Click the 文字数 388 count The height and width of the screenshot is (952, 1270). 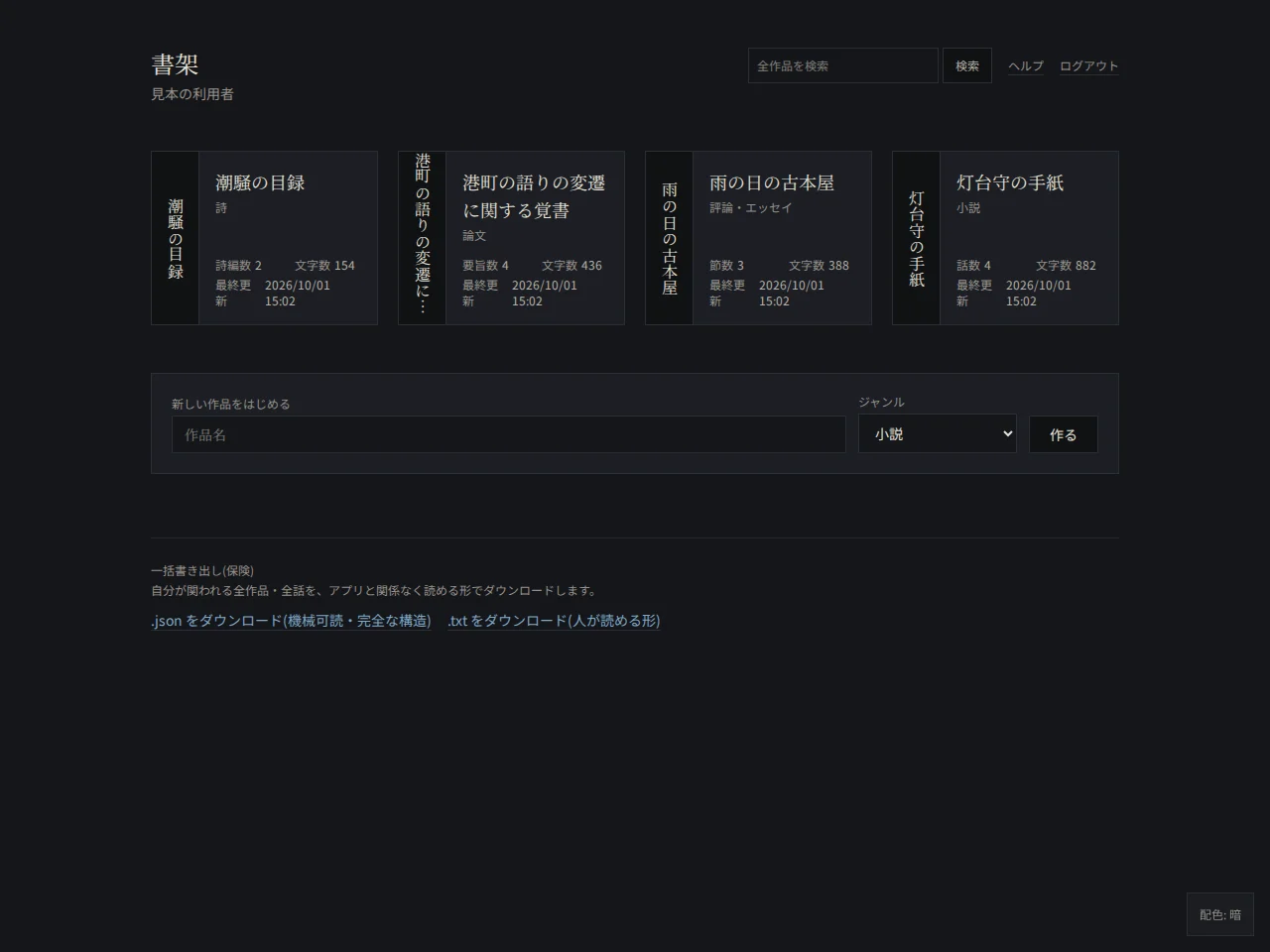click(819, 266)
